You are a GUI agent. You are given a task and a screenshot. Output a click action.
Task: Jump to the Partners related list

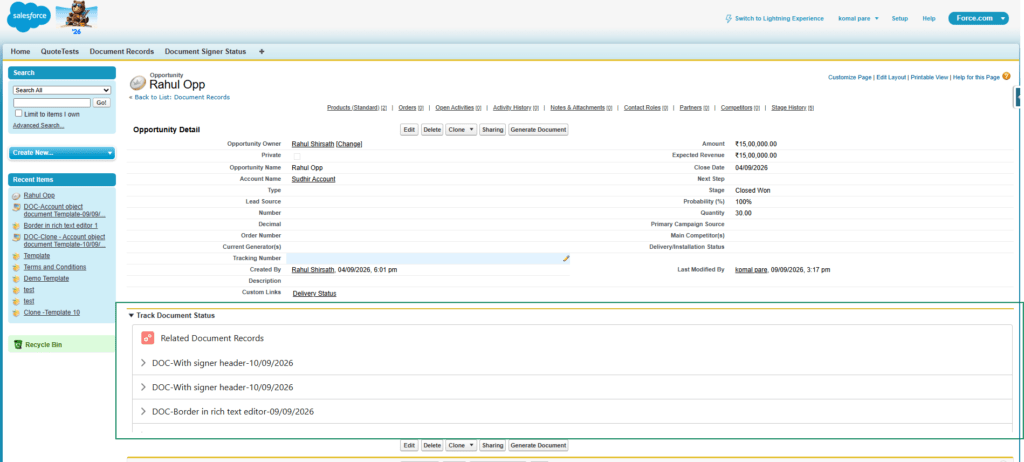tap(695, 107)
